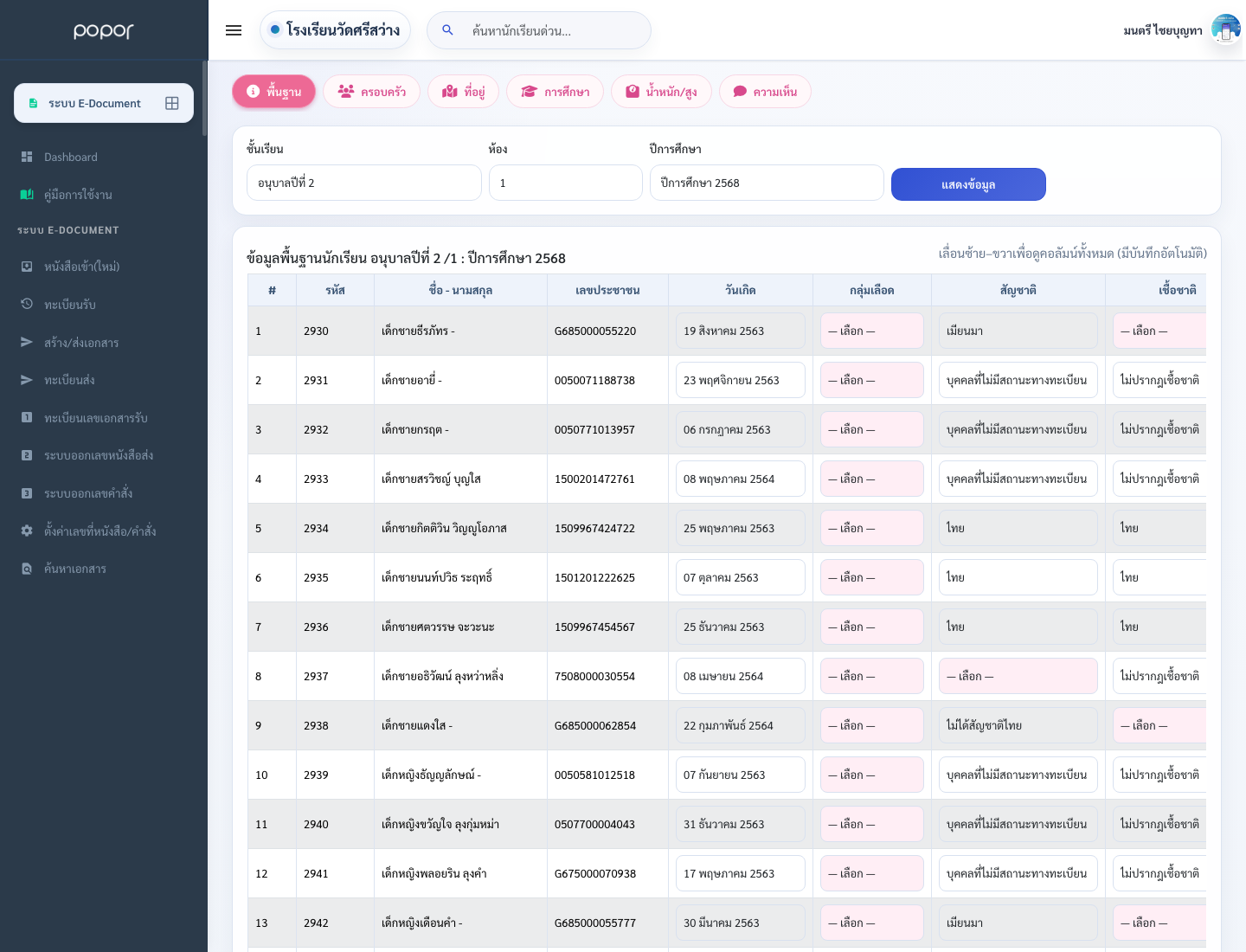
Task: Click birth date field 19 สิงหาคม 2563
Action: 741,331
